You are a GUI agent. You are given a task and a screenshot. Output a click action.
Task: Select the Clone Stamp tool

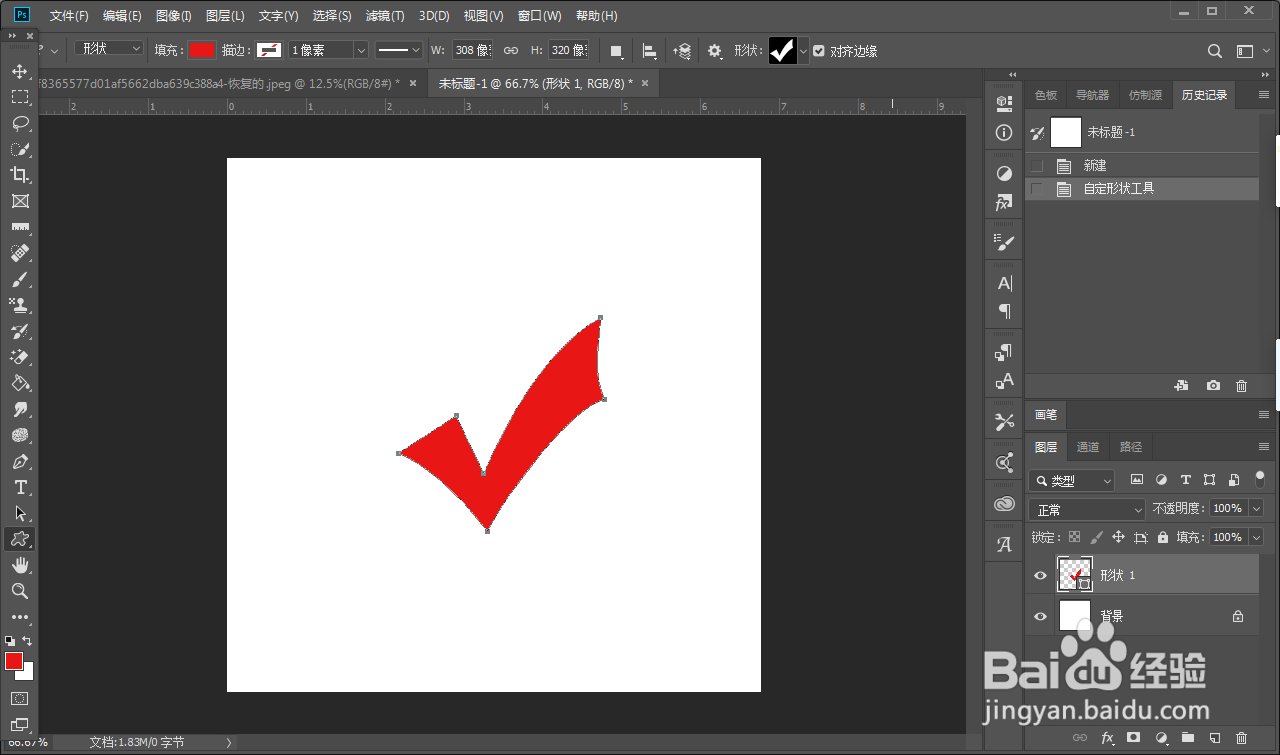19,305
